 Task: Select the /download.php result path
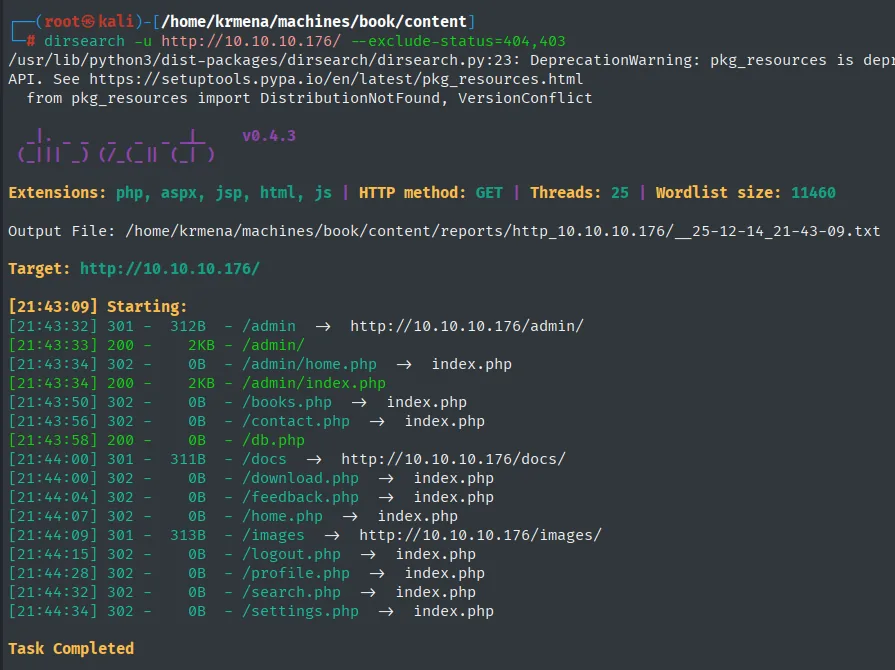300,478
